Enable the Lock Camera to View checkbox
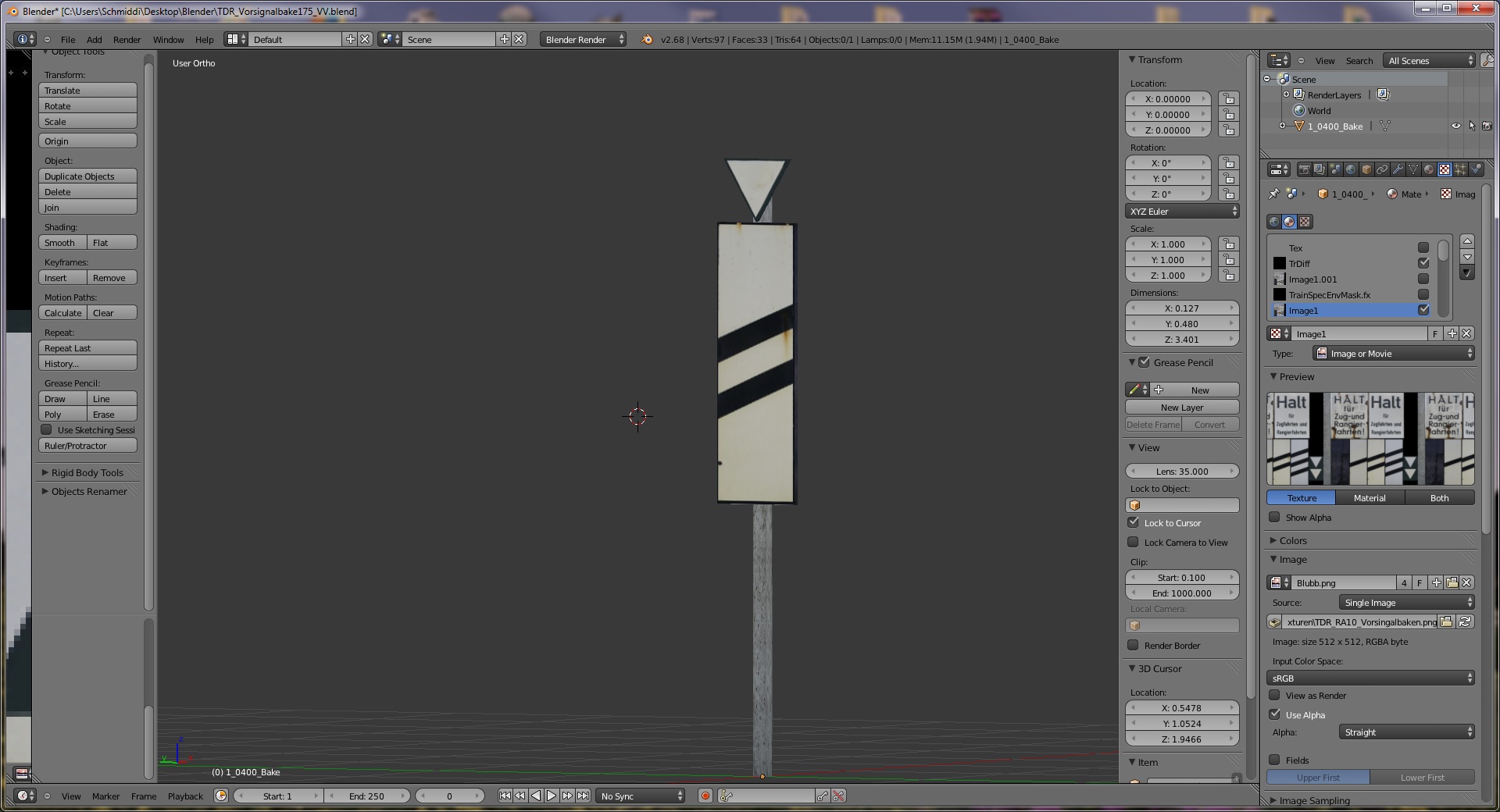This screenshot has width=1500, height=812. coord(1134,542)
